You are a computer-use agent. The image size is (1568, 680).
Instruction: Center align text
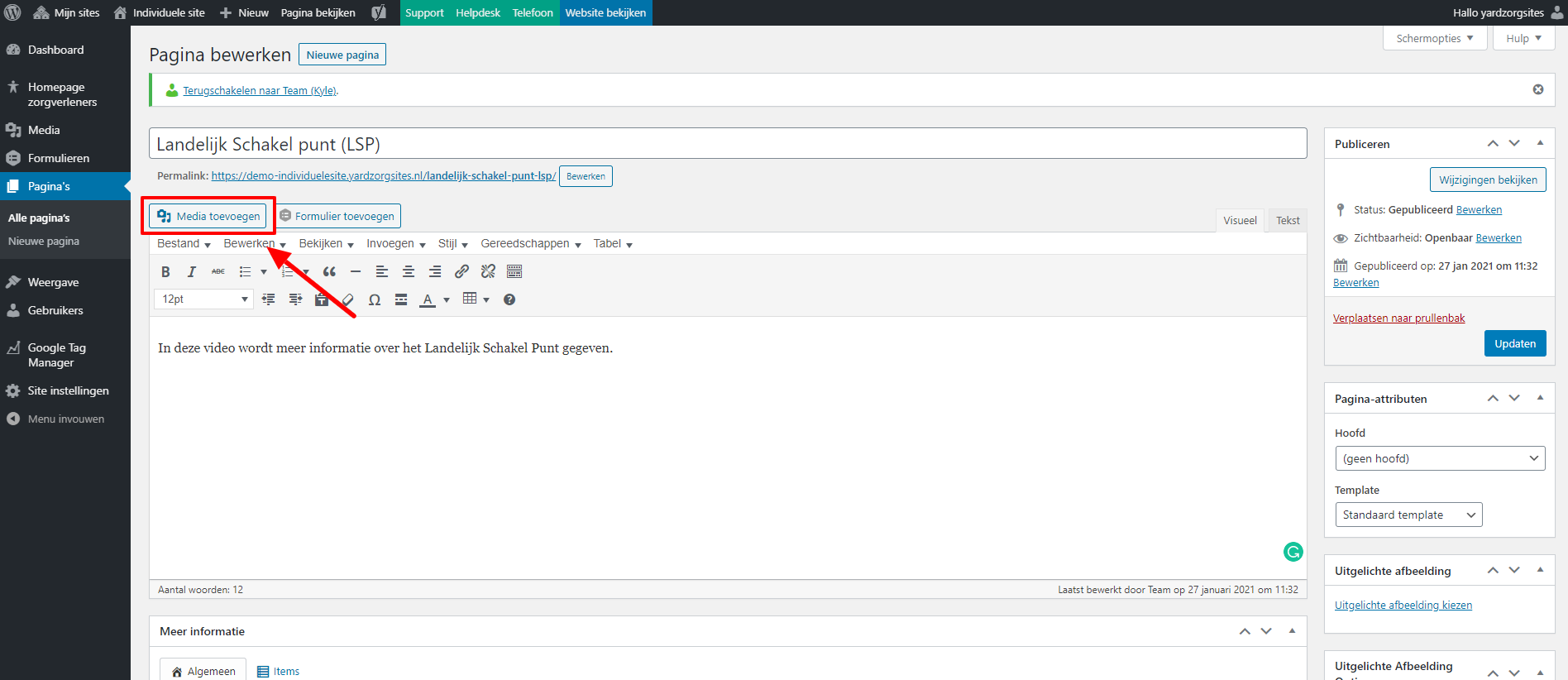click(409, 271)
